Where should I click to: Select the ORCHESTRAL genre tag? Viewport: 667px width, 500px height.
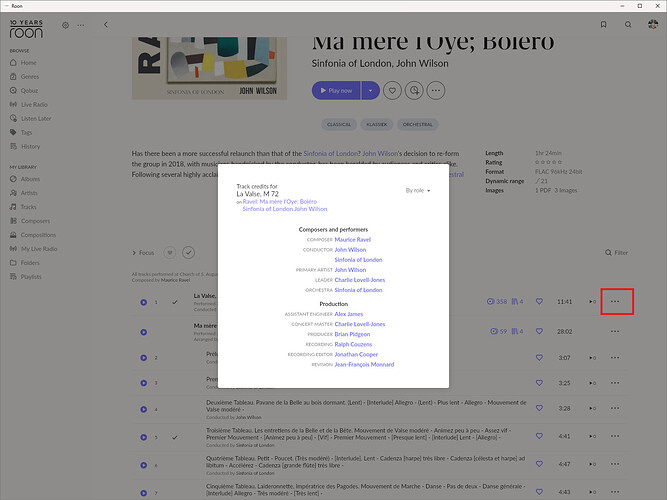point(417,124)
